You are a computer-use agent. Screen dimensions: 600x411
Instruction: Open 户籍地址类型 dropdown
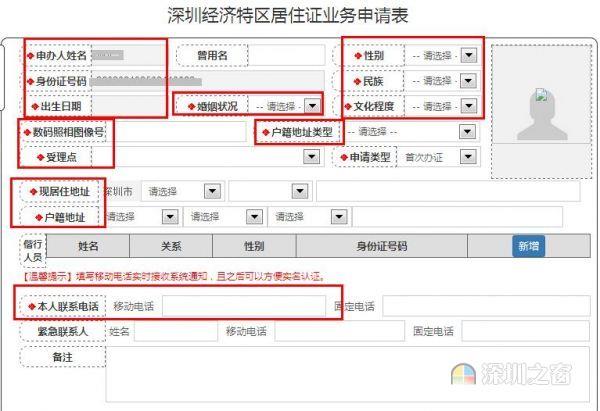pos(467,132)
